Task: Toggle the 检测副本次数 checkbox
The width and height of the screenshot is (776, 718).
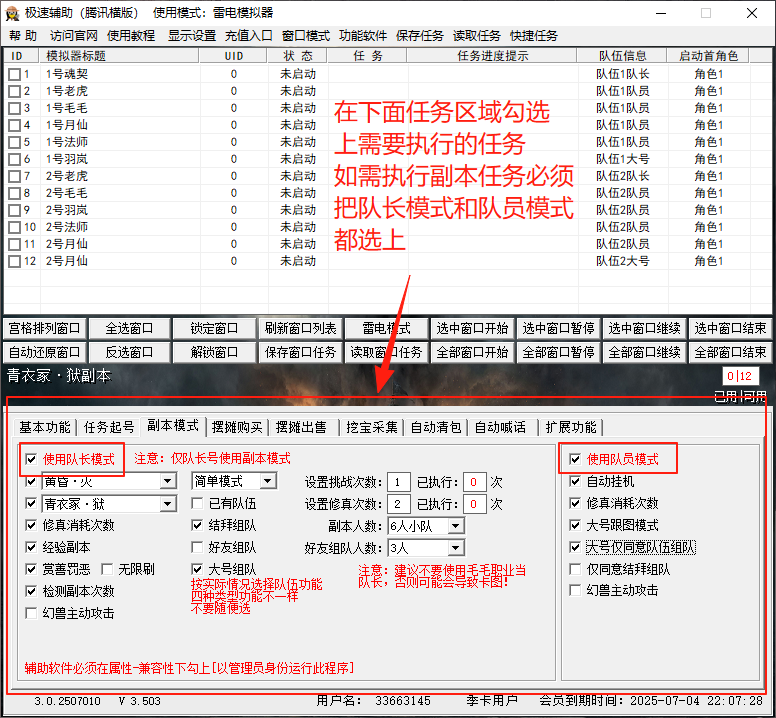Action: 31,591
